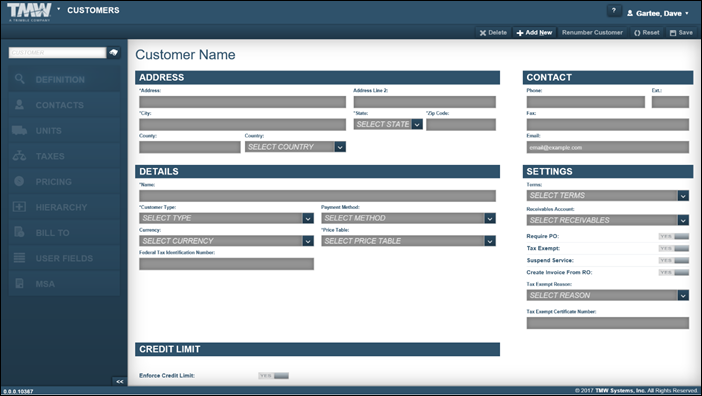Click the Save button
This screenshot has height=396, width=702.
[x=681, y=33]
